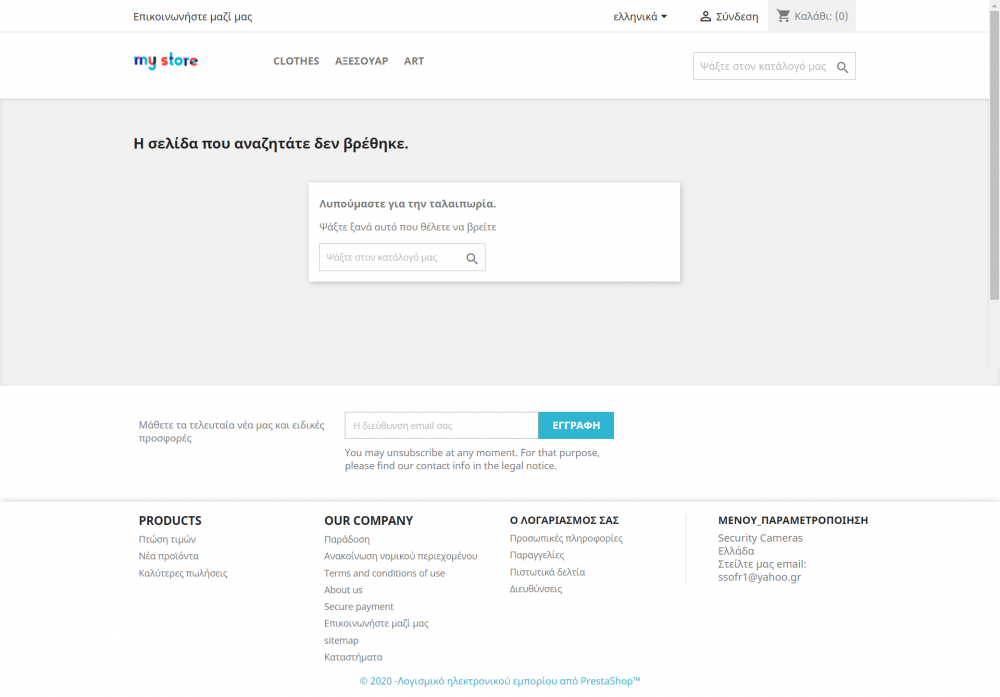Click the Επικοινωνήστε μαζί μας top link
The height and width of the screenshot is (697, 1000).
tap(193, 17)
